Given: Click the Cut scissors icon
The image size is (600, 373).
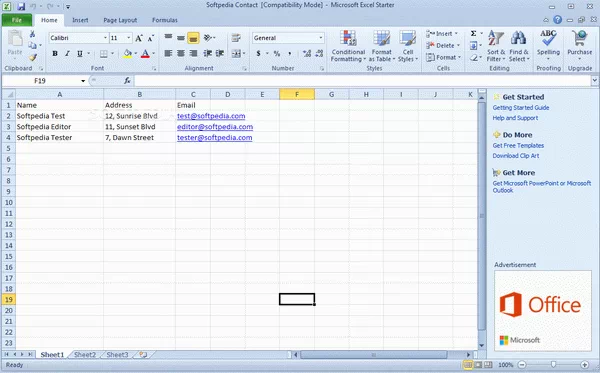Looking at the screenshot, I should pyautogui.click(x=33, y=34).
